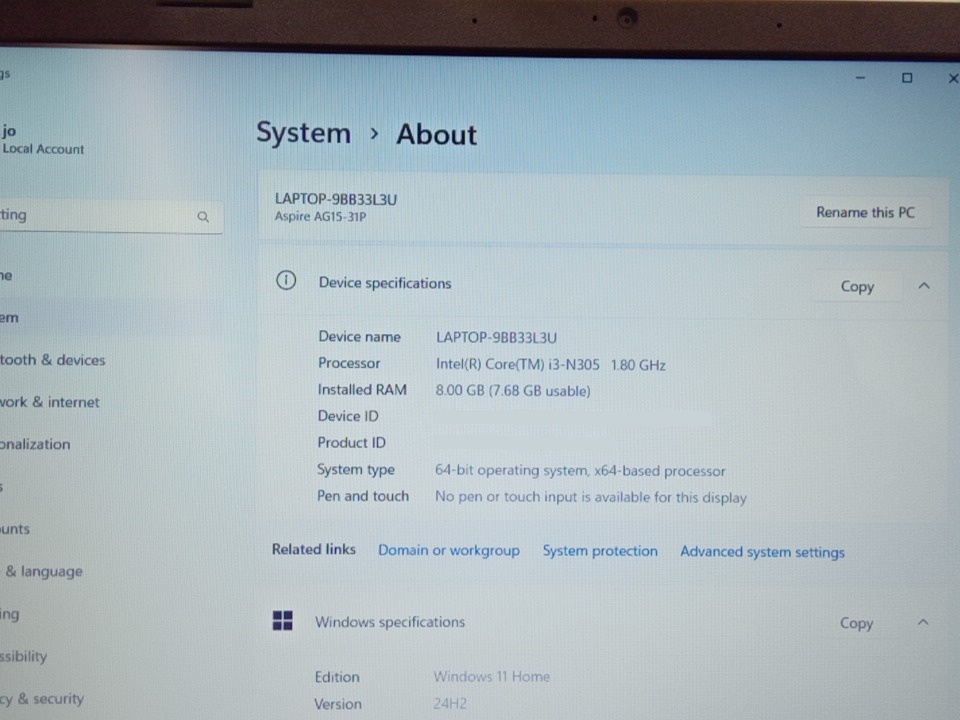Click the Device ID label
Image resolution: width=960 pixels, height=720 pixels.
point(348,416)
